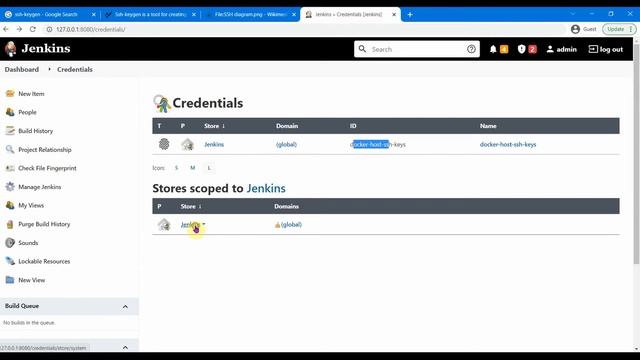Open the security warnings shield icon
640x360 pixels.
tap(521, 49)
